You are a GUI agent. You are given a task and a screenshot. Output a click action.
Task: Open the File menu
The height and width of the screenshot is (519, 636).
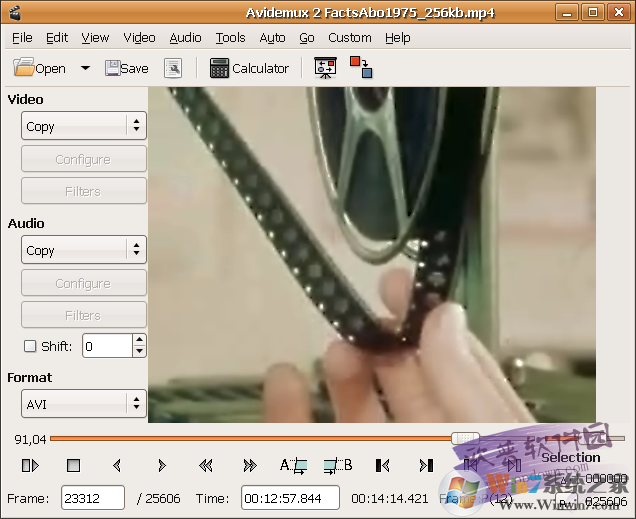[x=22, y=38]
